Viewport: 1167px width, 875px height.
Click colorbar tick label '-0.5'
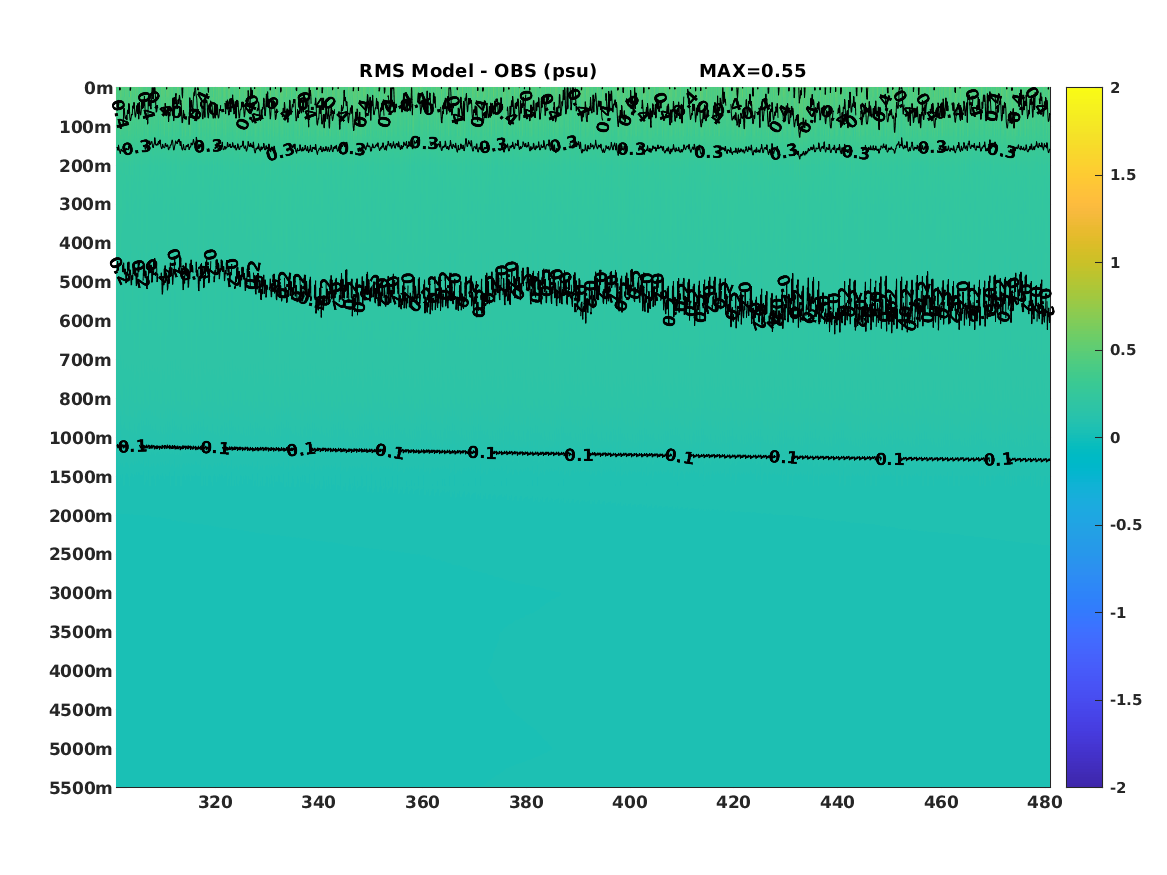(1125, 525)
